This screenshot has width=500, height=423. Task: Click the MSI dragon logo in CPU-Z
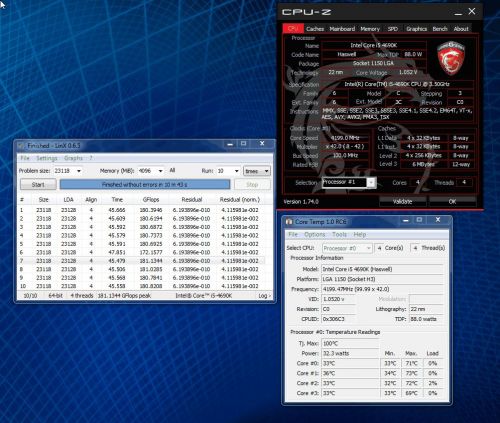[x=451, y=58]
